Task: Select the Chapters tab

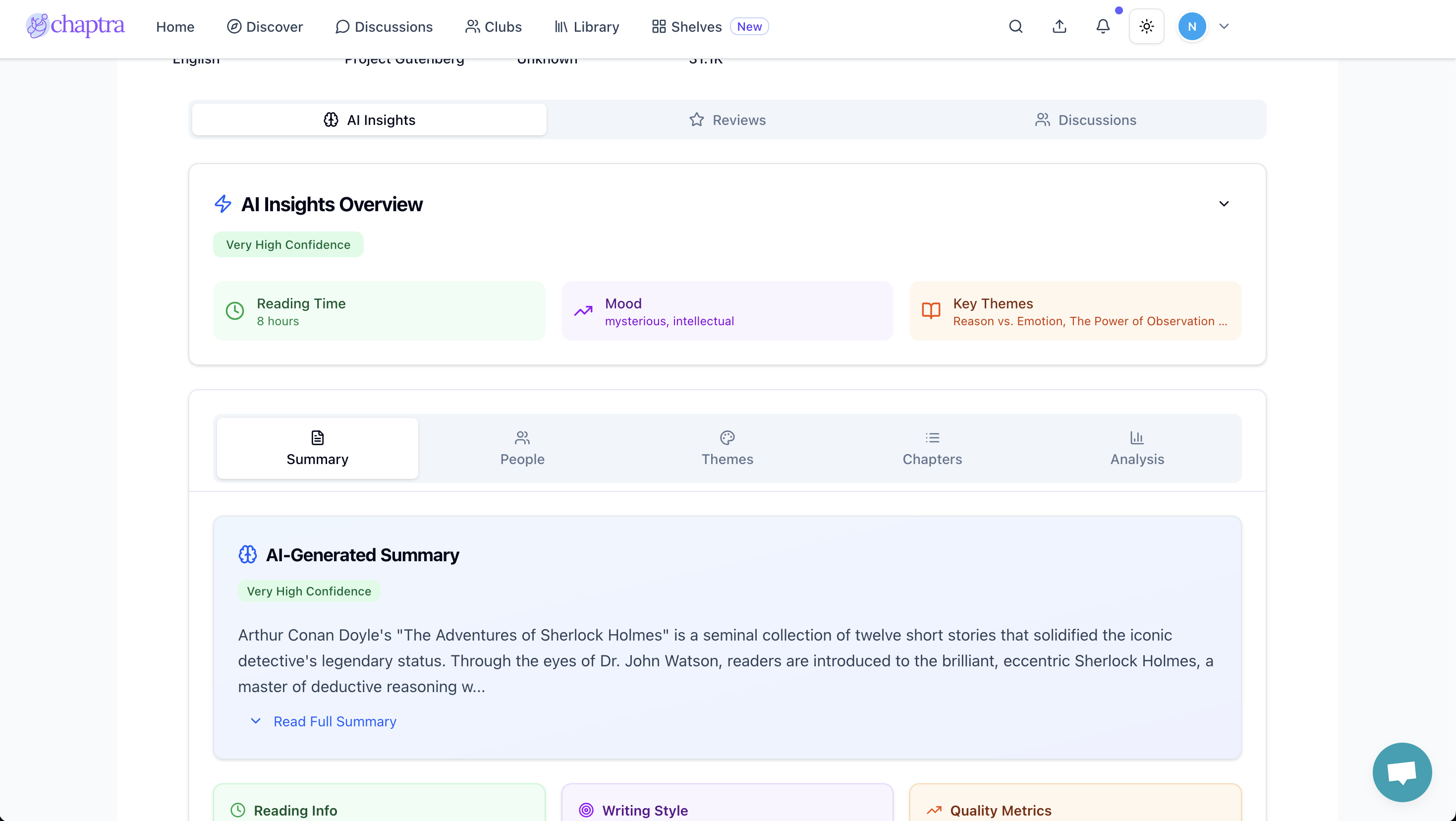Action: click(x=932, y=448)
